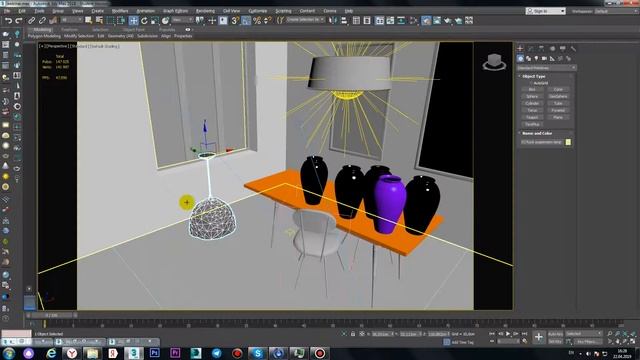
Task: Go to the end frame
Action: tap(524, 334)
